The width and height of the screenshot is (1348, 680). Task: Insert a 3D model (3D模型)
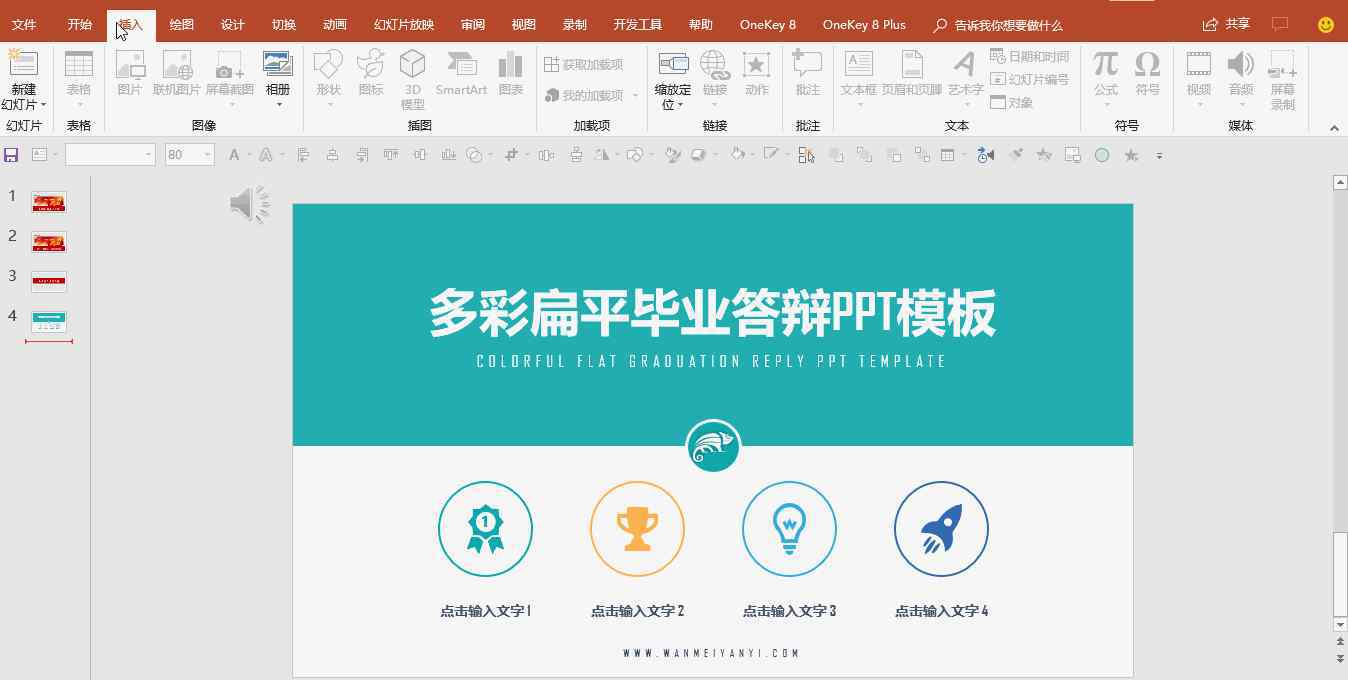click(412, 66)
